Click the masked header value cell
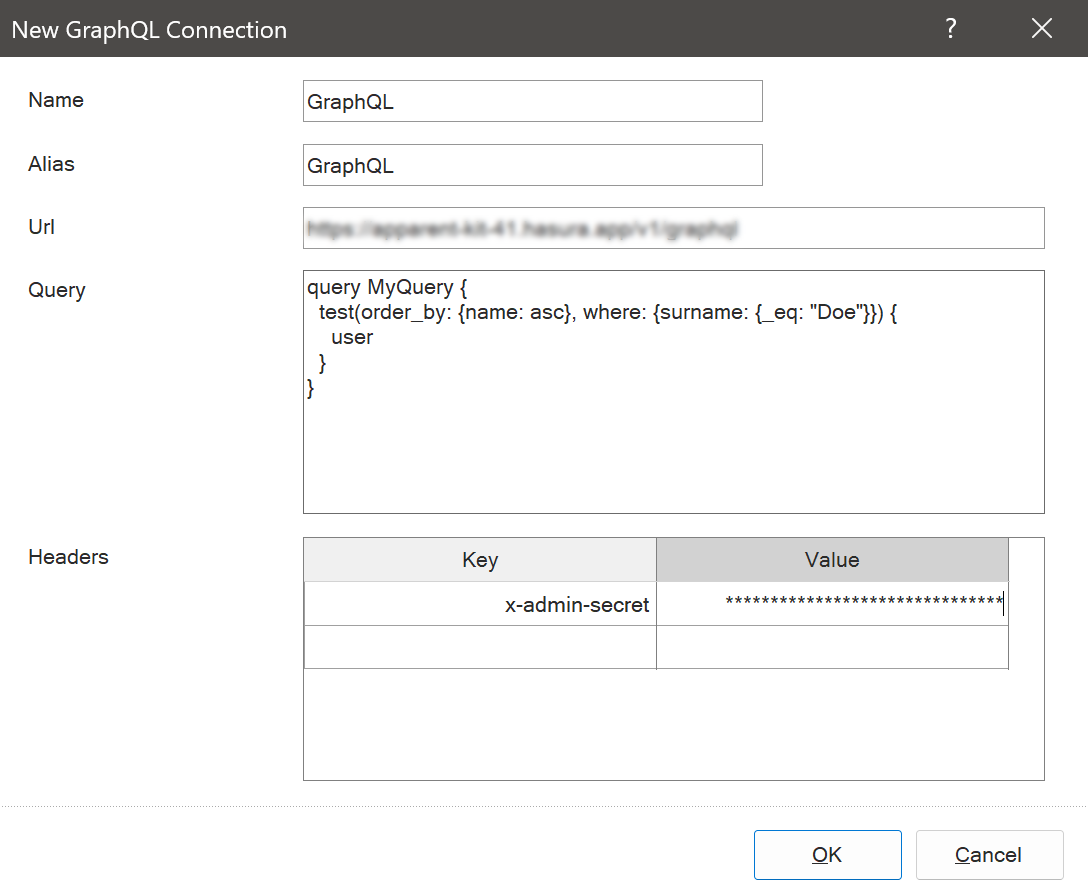1088x894 pixels. (x=832, y=604)
